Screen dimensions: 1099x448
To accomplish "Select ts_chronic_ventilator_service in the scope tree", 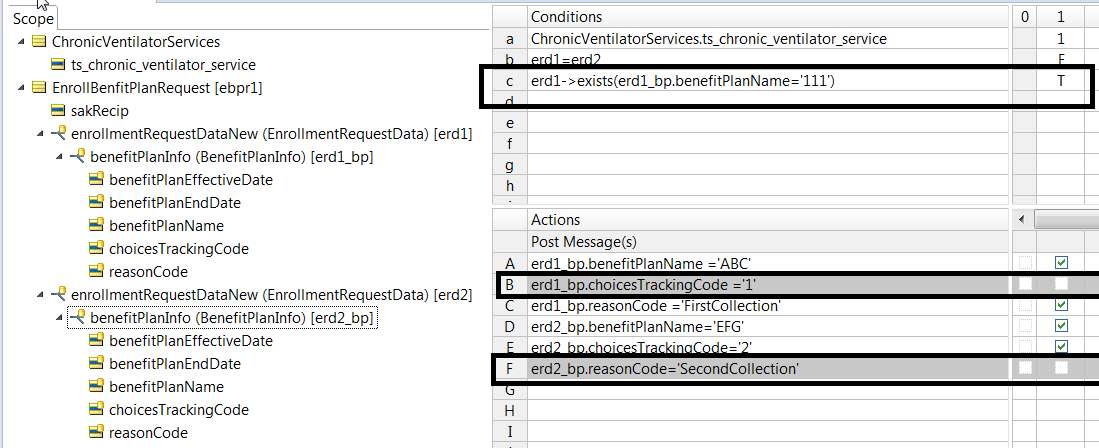I will pos(163,65).
